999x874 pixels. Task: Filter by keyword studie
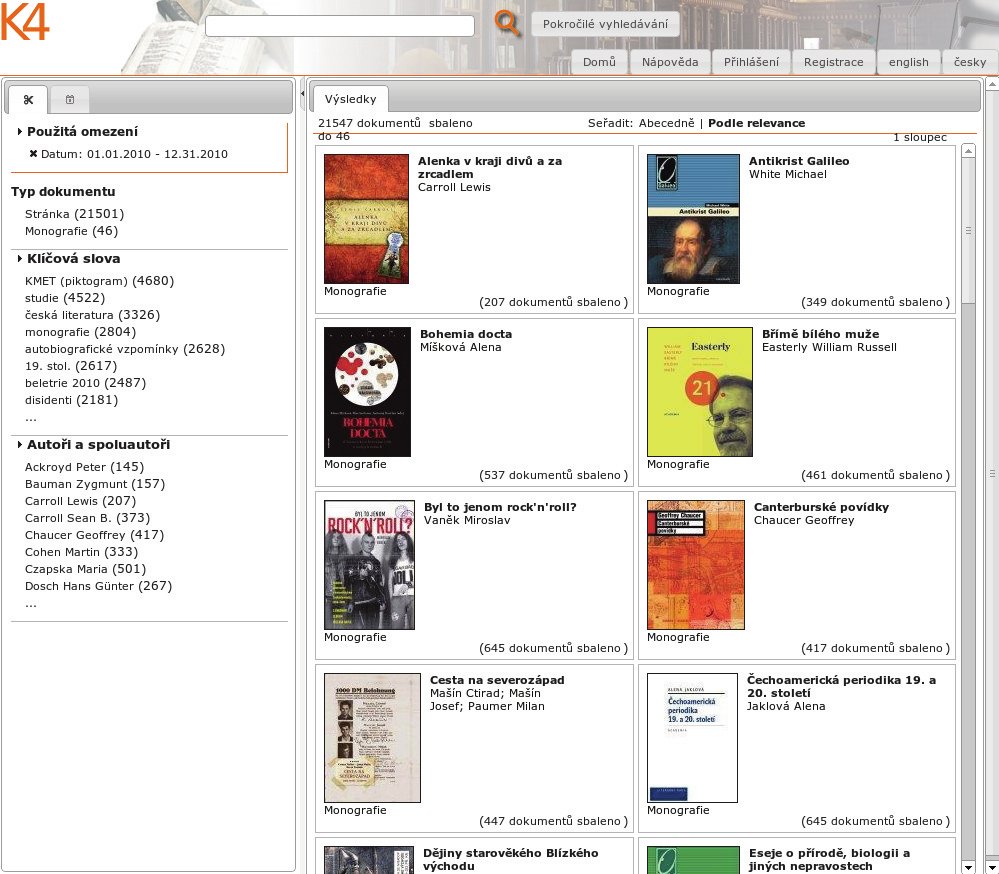[65, 298]
